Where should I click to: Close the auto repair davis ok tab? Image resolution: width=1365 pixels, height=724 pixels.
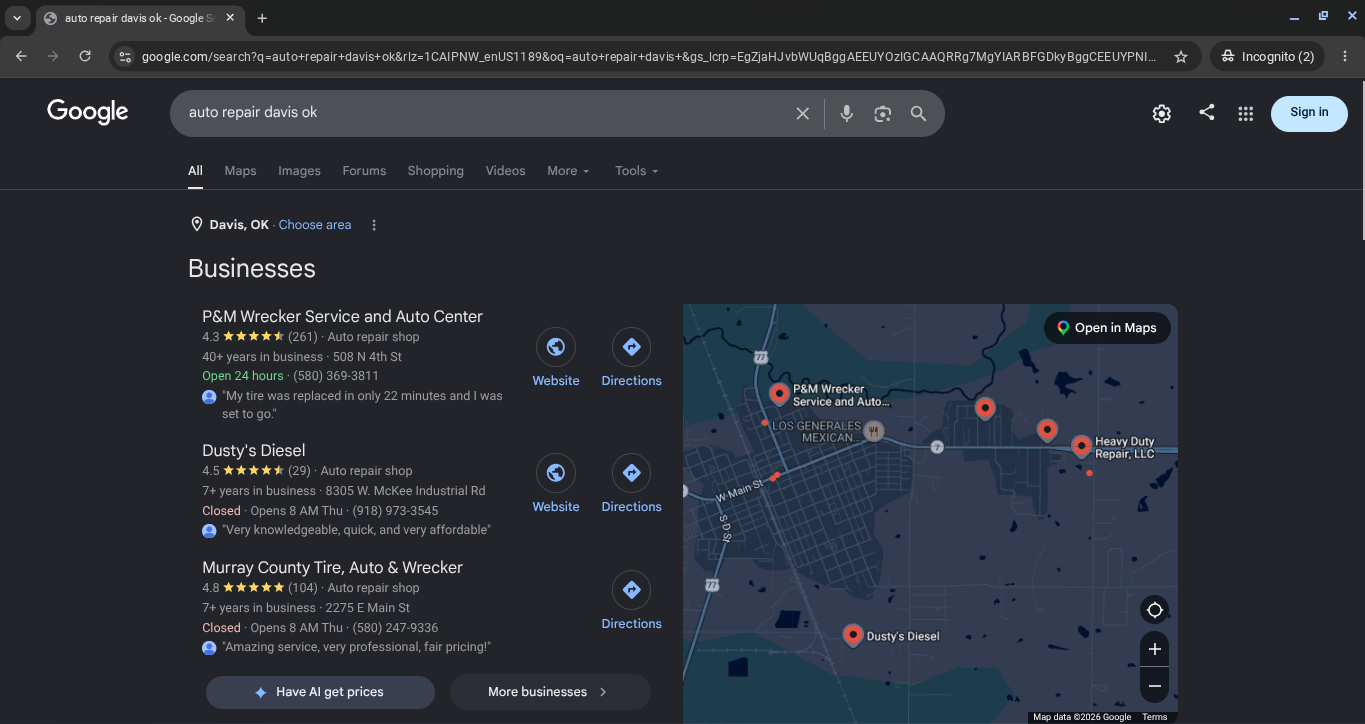230,18
